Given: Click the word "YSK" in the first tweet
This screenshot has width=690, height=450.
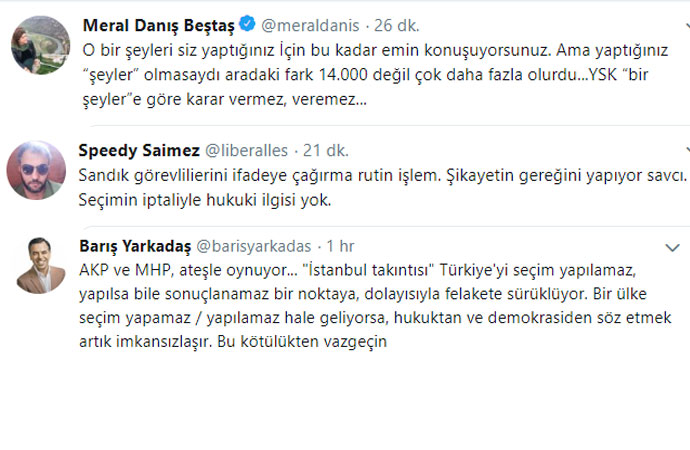Looking at the screenshot, I should click(x=590, y=73).
